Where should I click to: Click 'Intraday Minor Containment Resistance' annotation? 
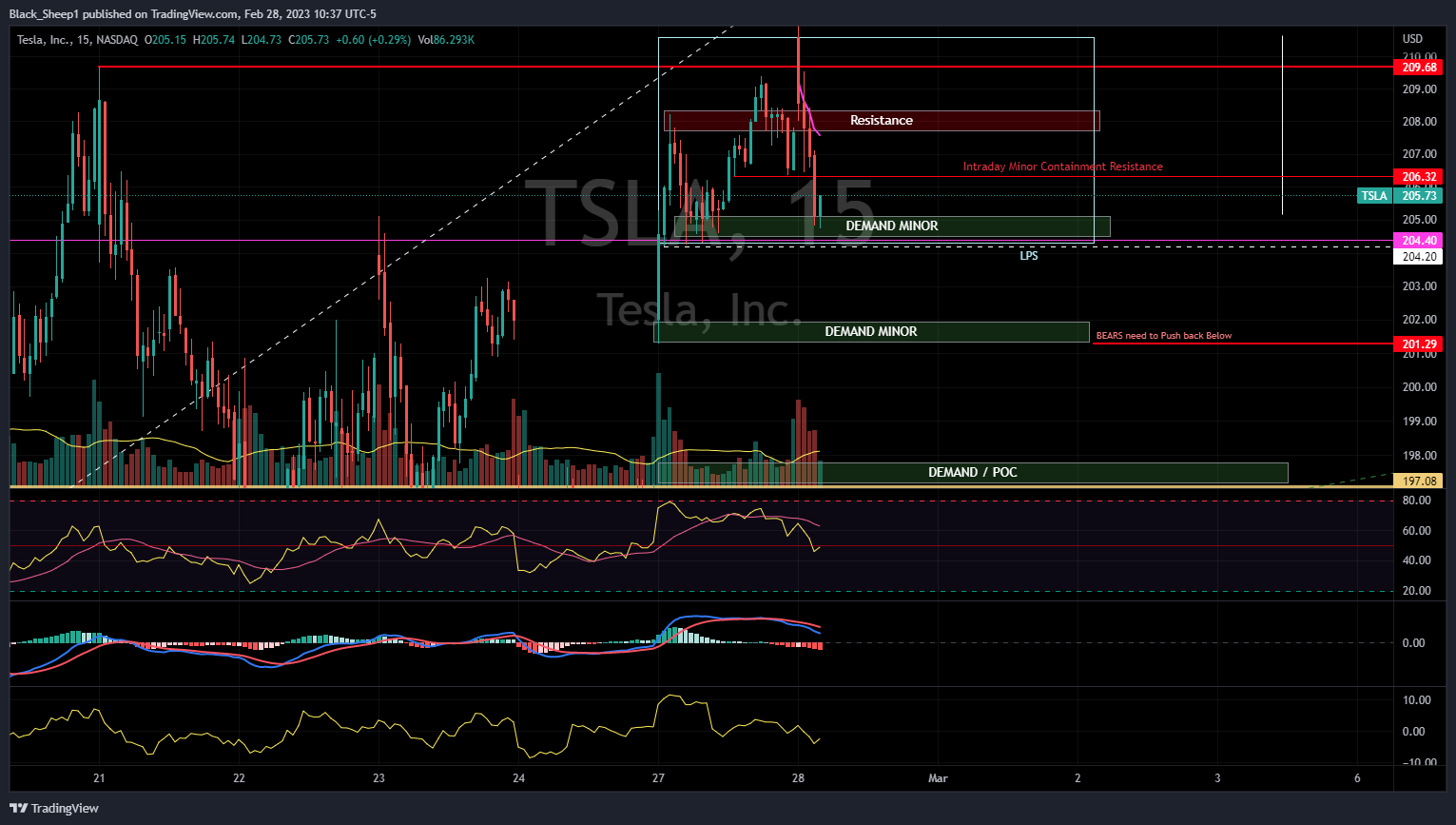(1063, 167)
